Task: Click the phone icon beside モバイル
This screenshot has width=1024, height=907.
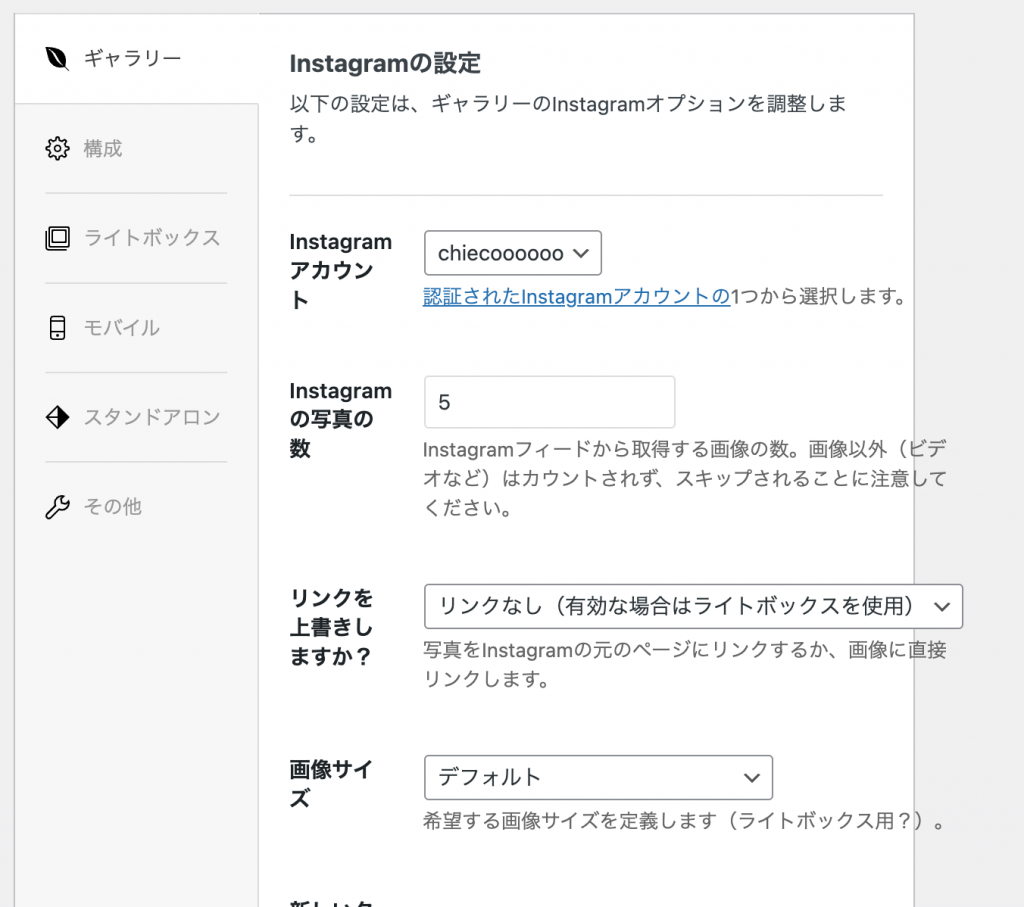Action: point(57,328)
